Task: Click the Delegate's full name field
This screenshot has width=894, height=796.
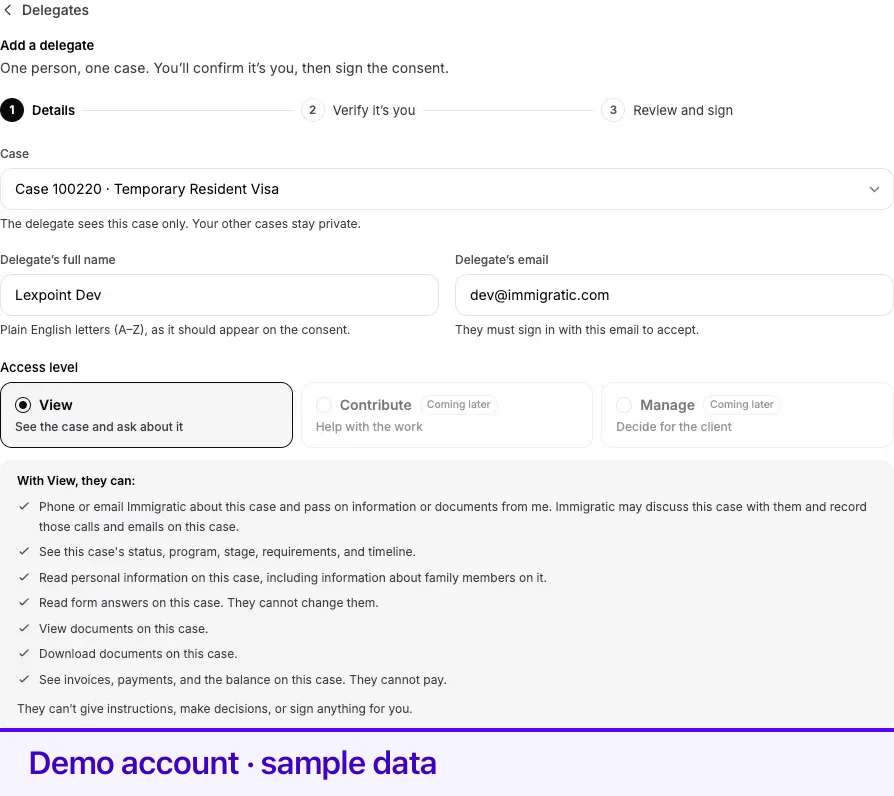Action: pos(220,295)
